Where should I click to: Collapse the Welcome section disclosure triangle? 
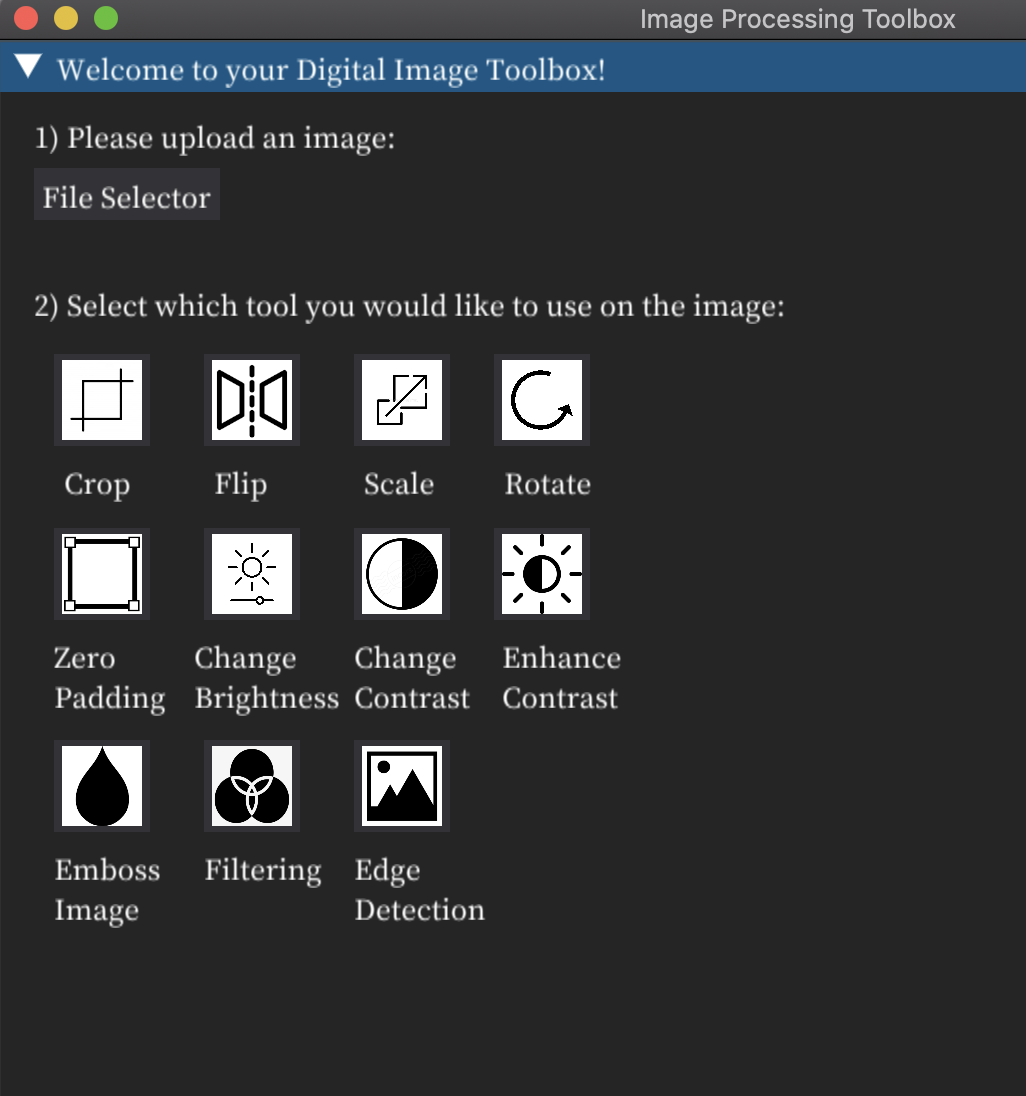tap(28, 67)
